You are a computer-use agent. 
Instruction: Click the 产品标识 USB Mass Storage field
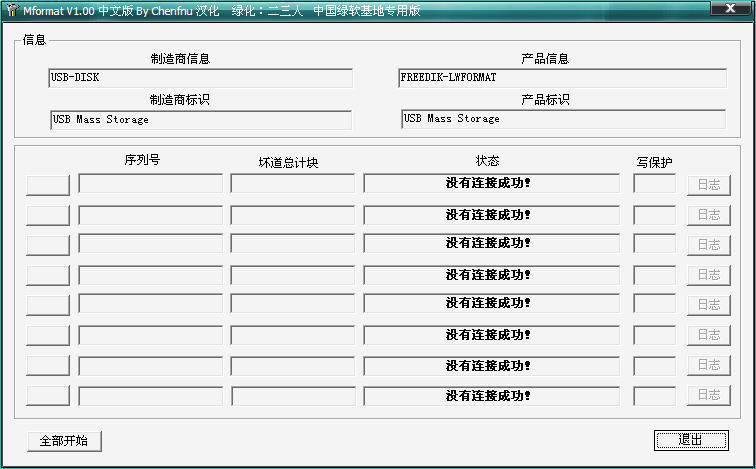562,119
